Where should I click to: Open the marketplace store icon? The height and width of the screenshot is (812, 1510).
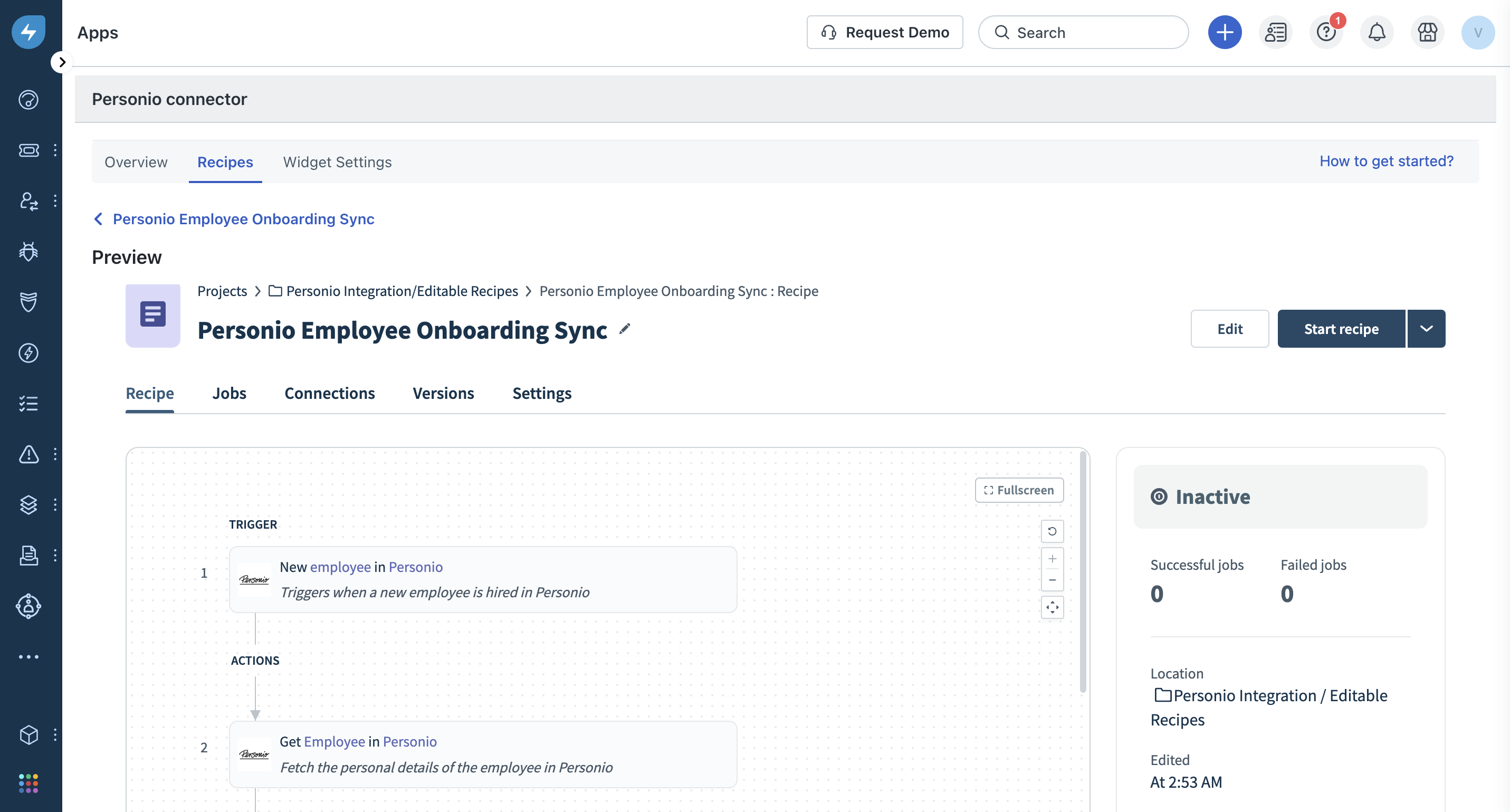click(x=1427, y=32)
